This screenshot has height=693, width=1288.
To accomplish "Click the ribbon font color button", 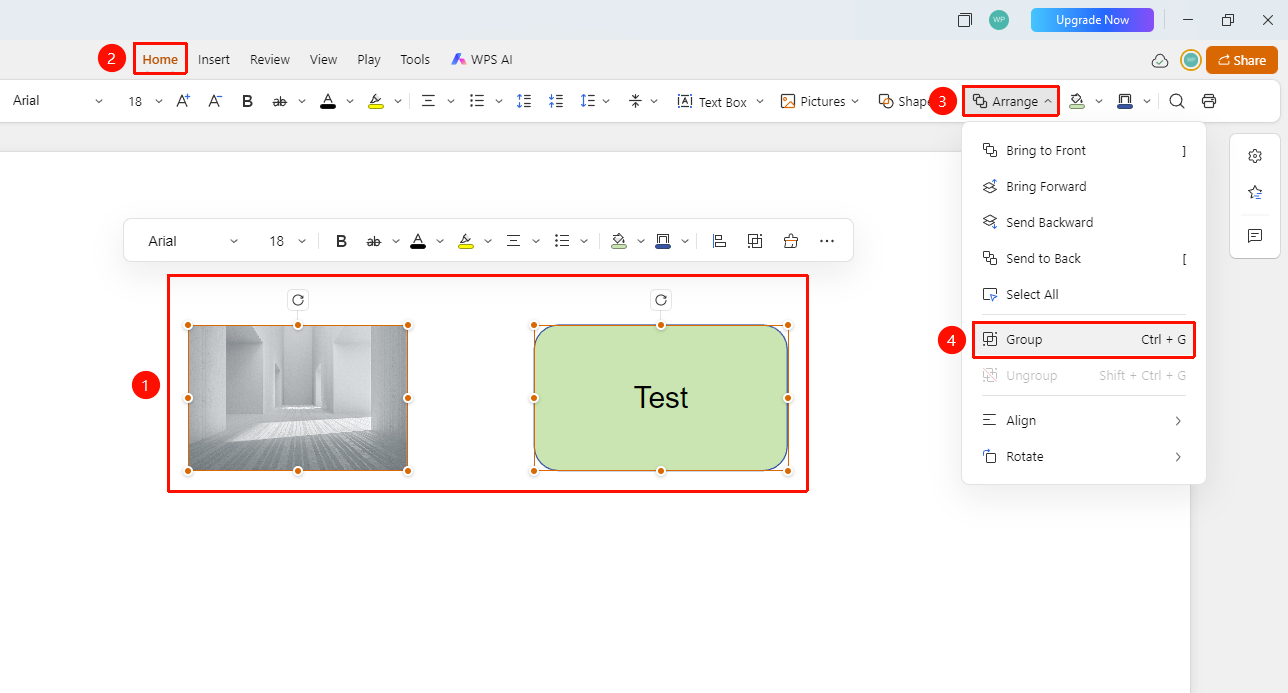I will [328, 101].
